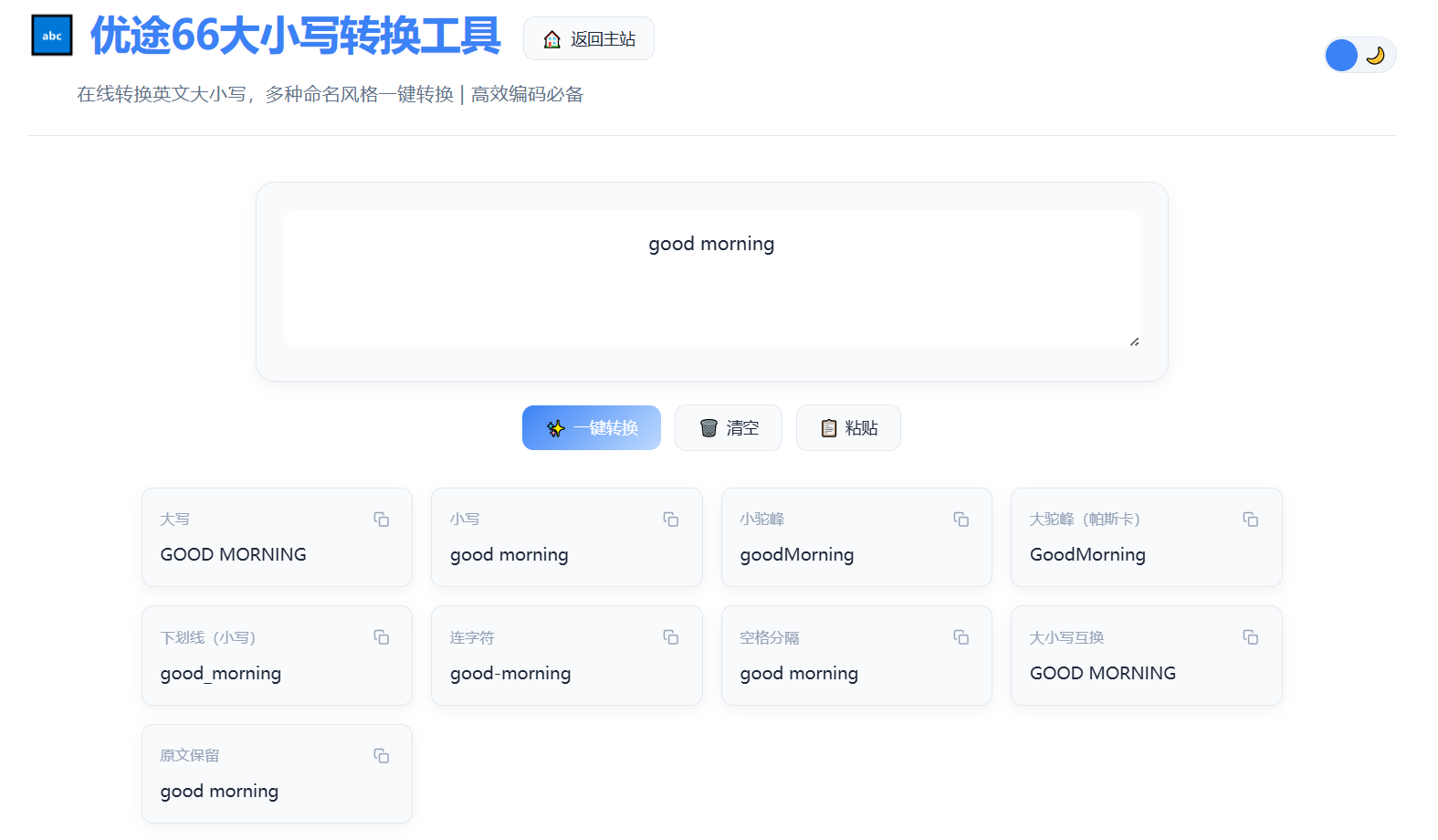1438x840 pixels.
Task: Click the 空格分隔 card label
Action: pos(770,637)
